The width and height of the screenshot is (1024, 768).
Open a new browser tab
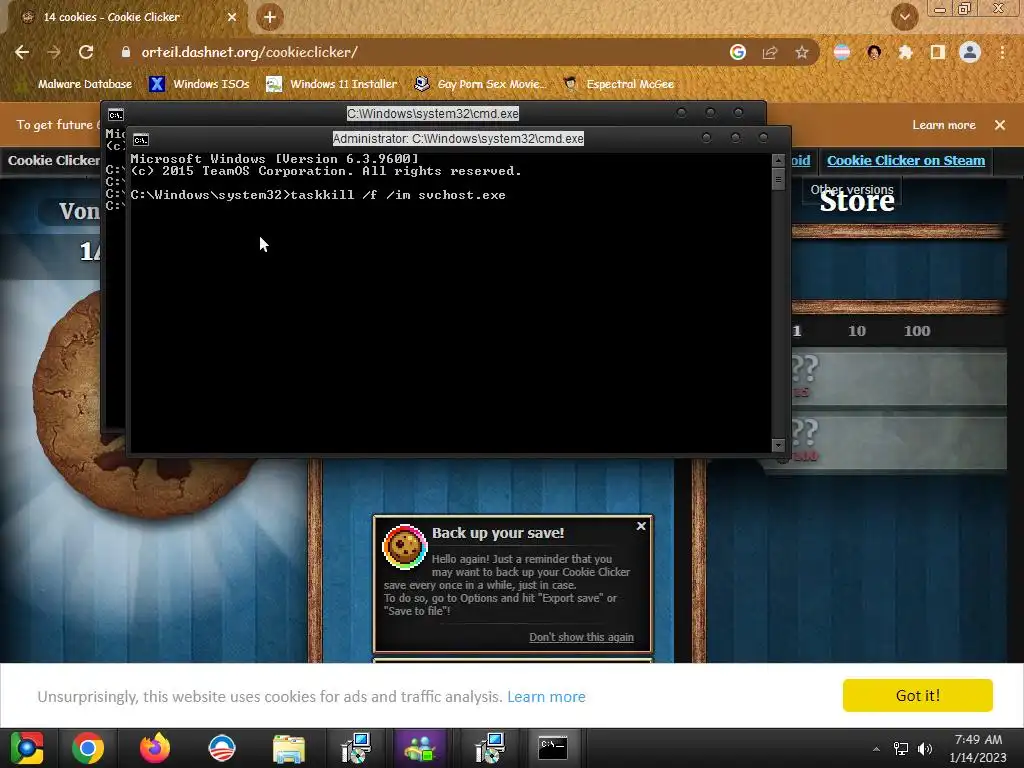point(270,17)
